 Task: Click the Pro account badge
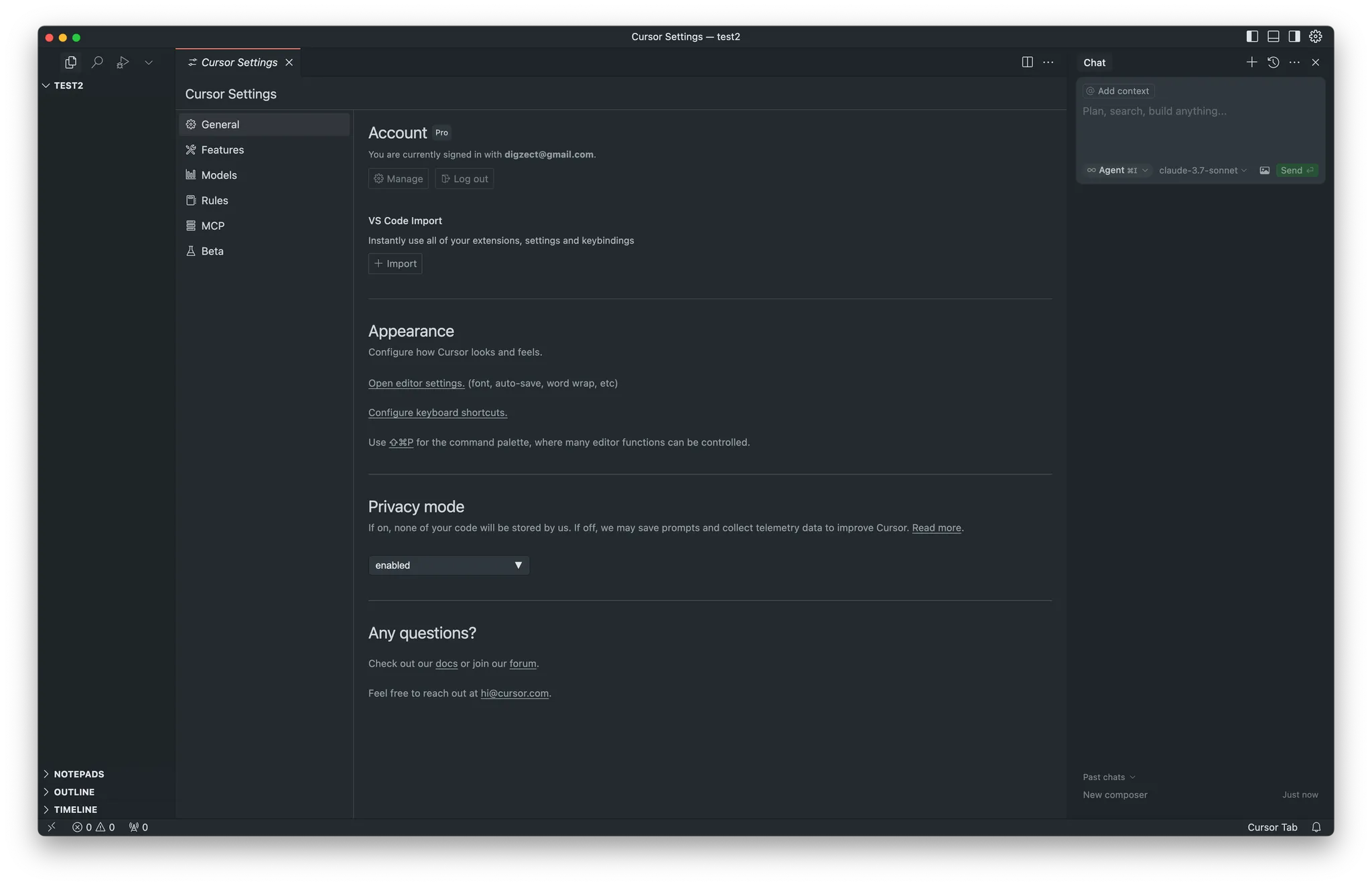(441, 133)
